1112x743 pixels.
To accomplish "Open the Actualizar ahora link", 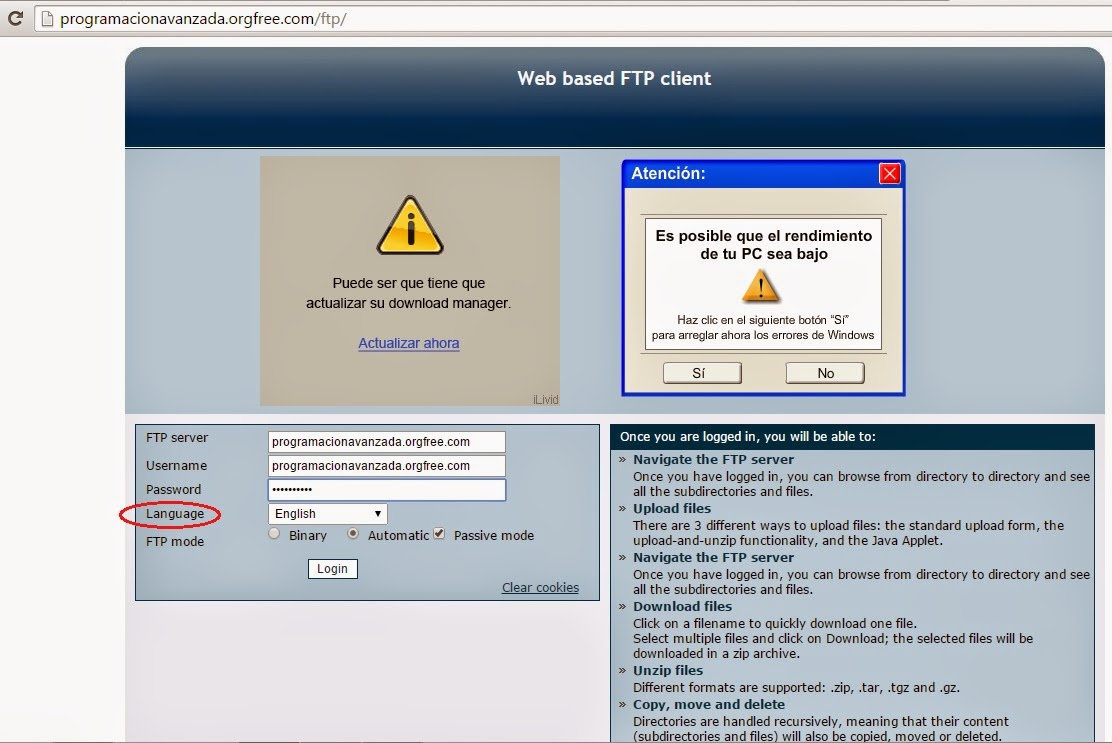I will tap(408, 343).
